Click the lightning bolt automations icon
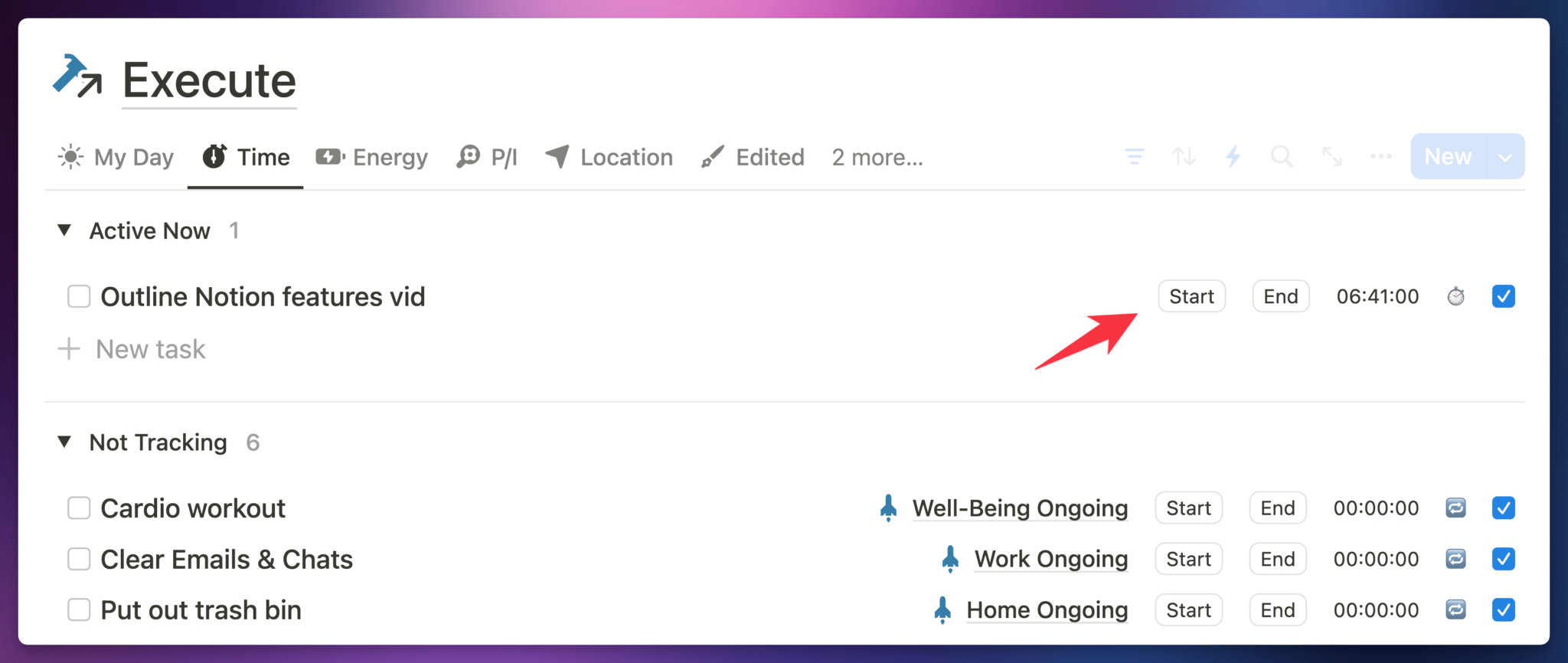This screenshot has height=663, width=1568. [x=1233, y=157]
